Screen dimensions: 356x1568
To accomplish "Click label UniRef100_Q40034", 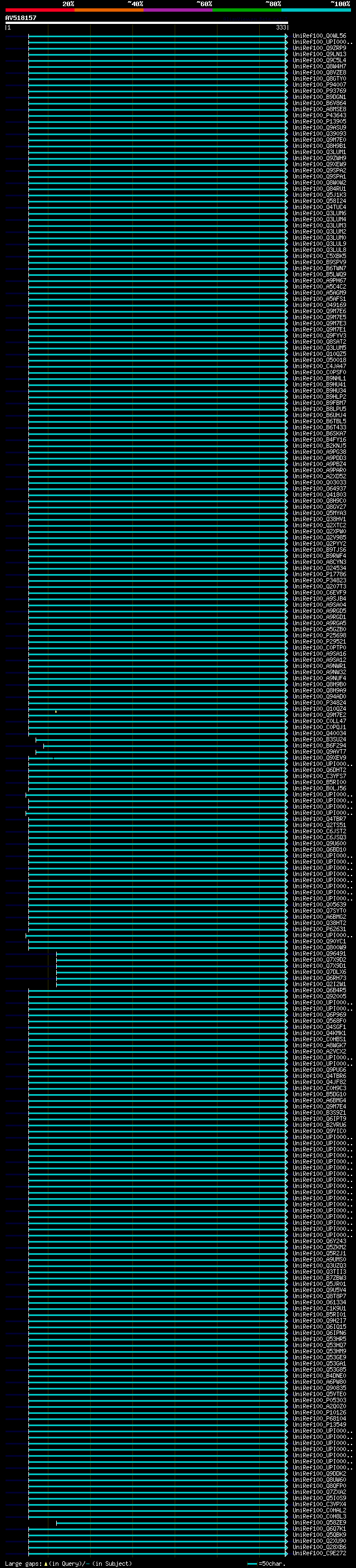I will click(319, 734).
